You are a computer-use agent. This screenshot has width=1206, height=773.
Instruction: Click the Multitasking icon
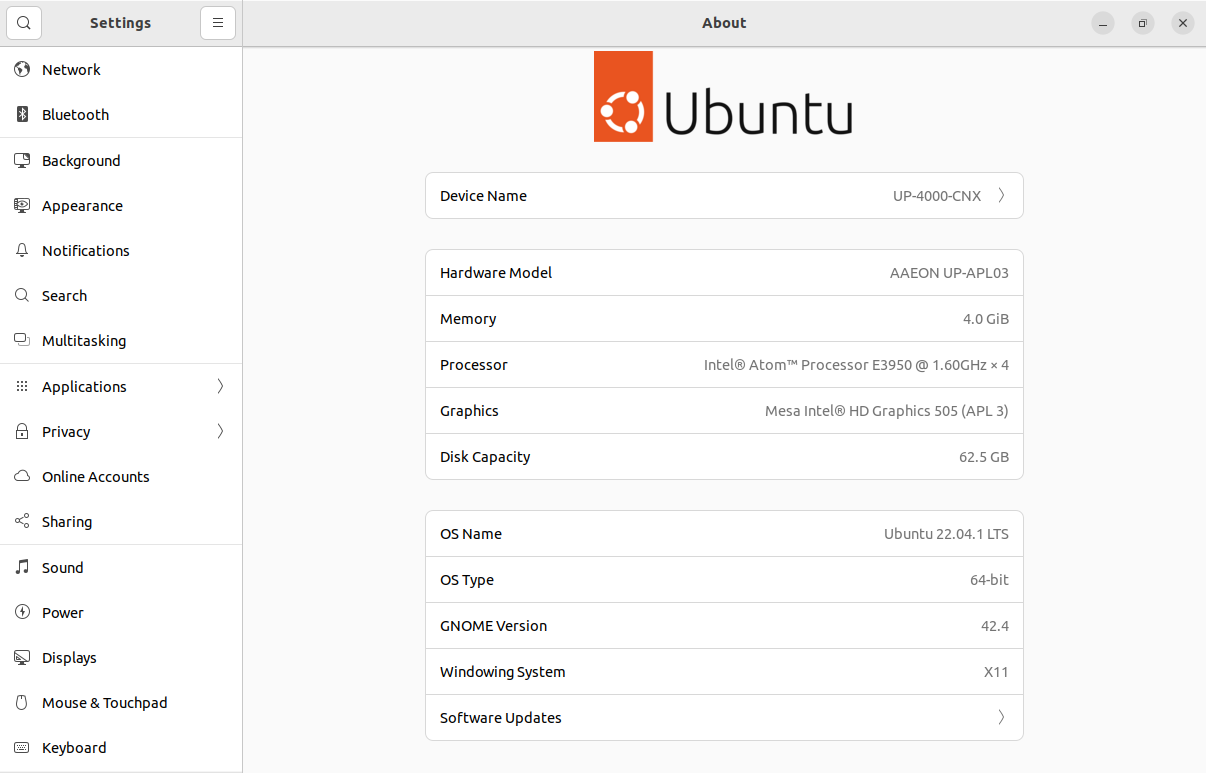pos(22,341)
